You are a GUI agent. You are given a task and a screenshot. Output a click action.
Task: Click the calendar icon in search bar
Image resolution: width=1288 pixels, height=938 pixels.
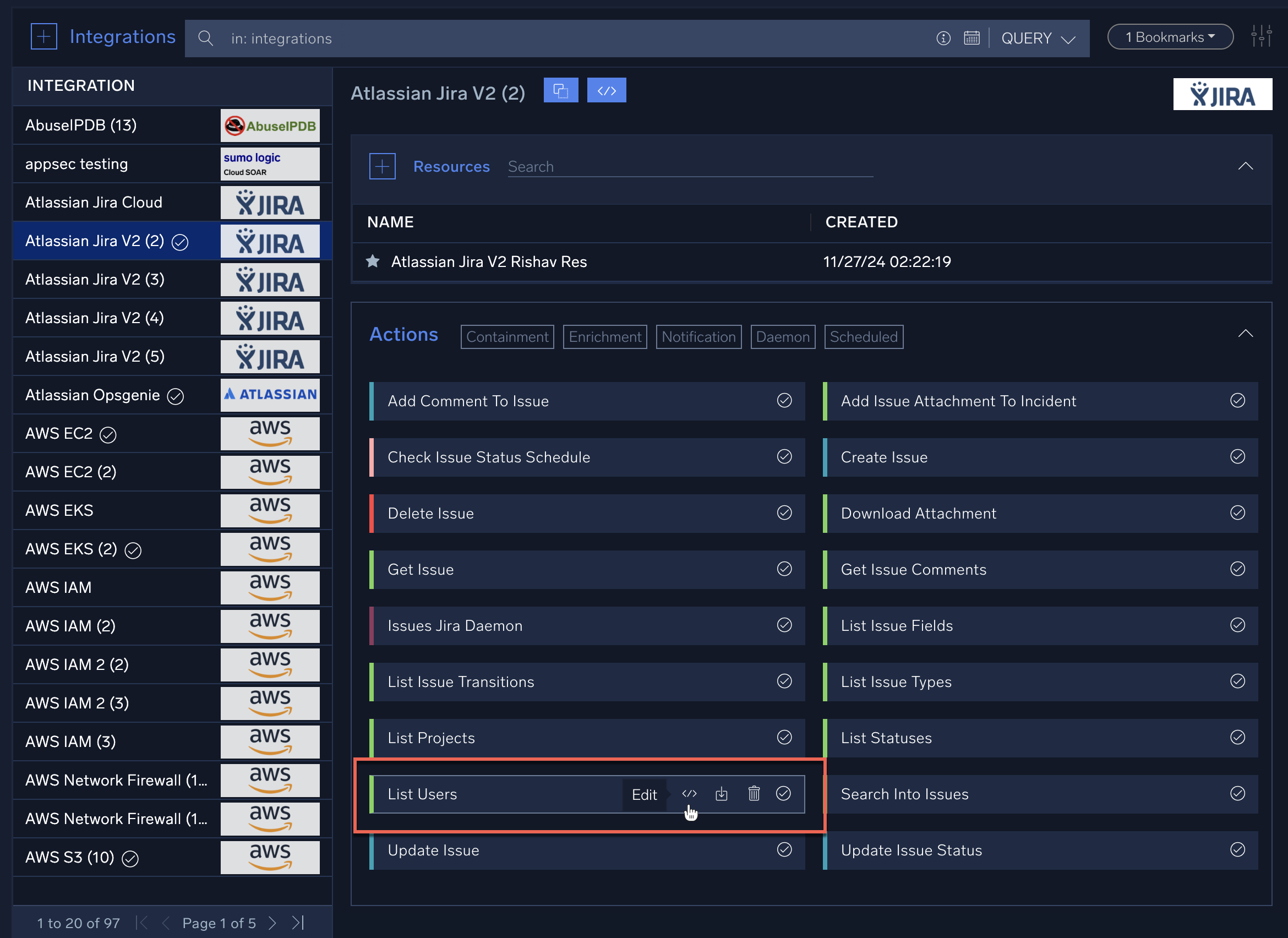(x=972, y=38)
